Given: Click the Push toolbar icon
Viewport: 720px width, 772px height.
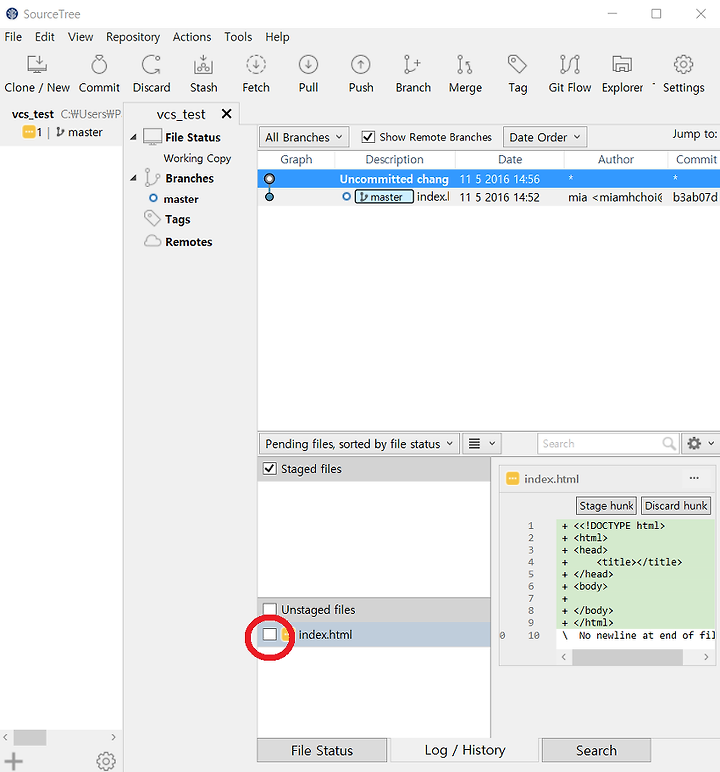Looking at the screenshot, I should pyautogui.click(x=361, y=65).
